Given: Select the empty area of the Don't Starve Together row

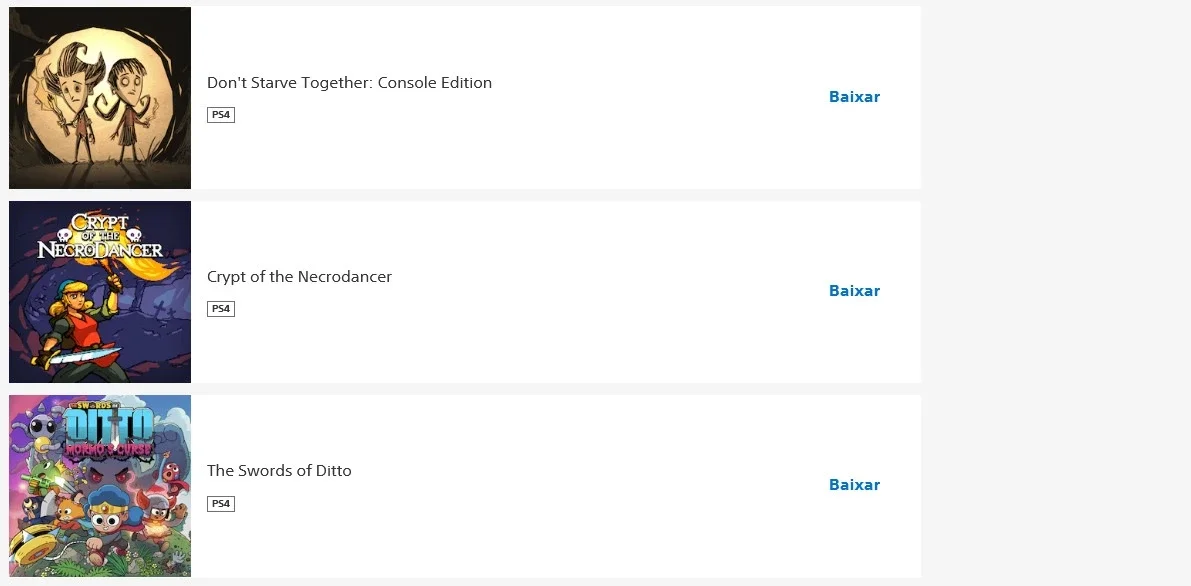Looking at the screenshot, I should (x=653, y=98).
